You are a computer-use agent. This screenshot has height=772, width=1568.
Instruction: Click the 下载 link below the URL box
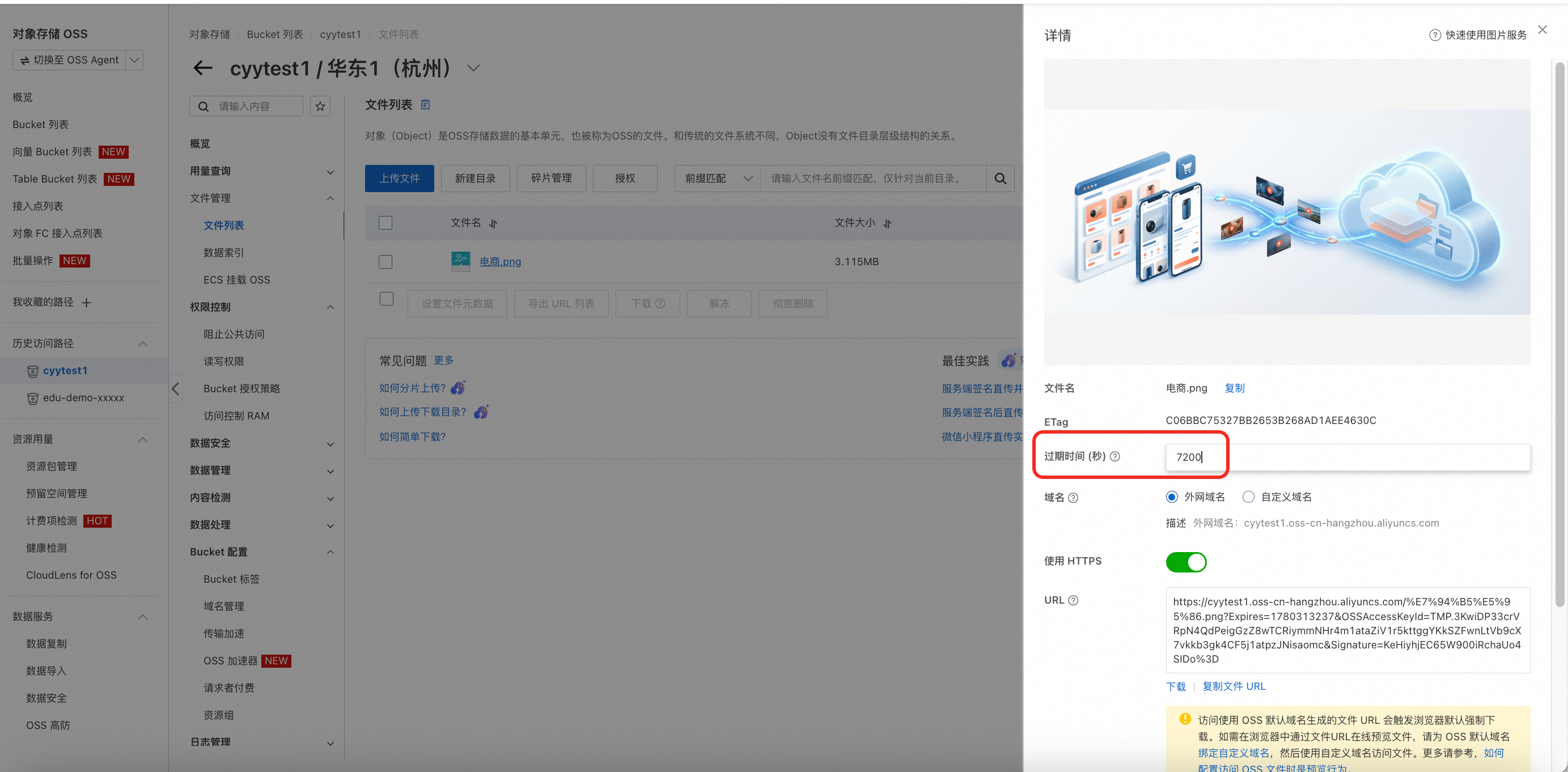click(x=1176, y=687)
